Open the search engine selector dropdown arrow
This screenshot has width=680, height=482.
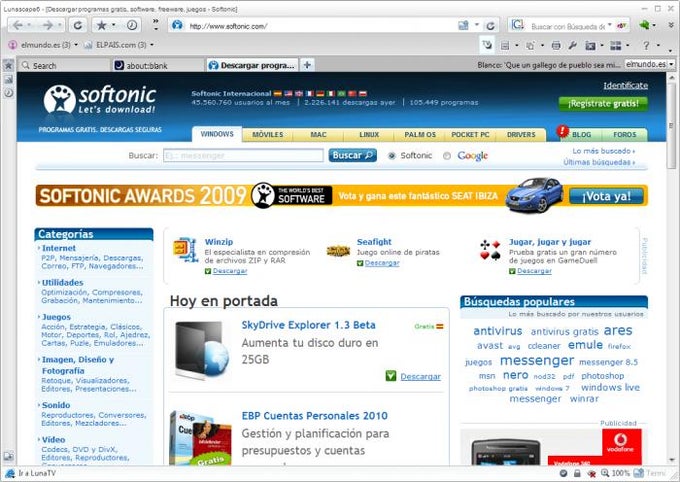coord(610,25)
